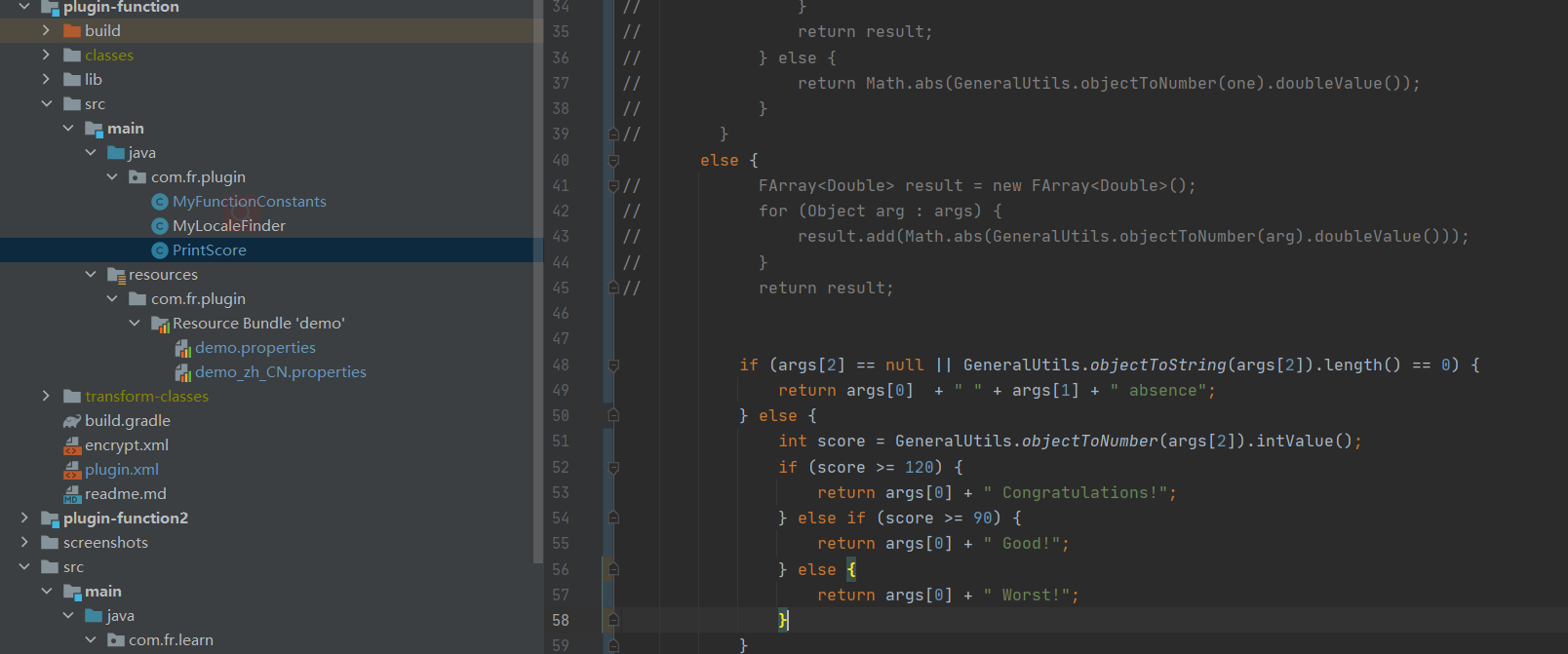Screen dimensions: 1568x654
Task: Toggle code fold marker on line 40
Action: click(x=613, y=161)
